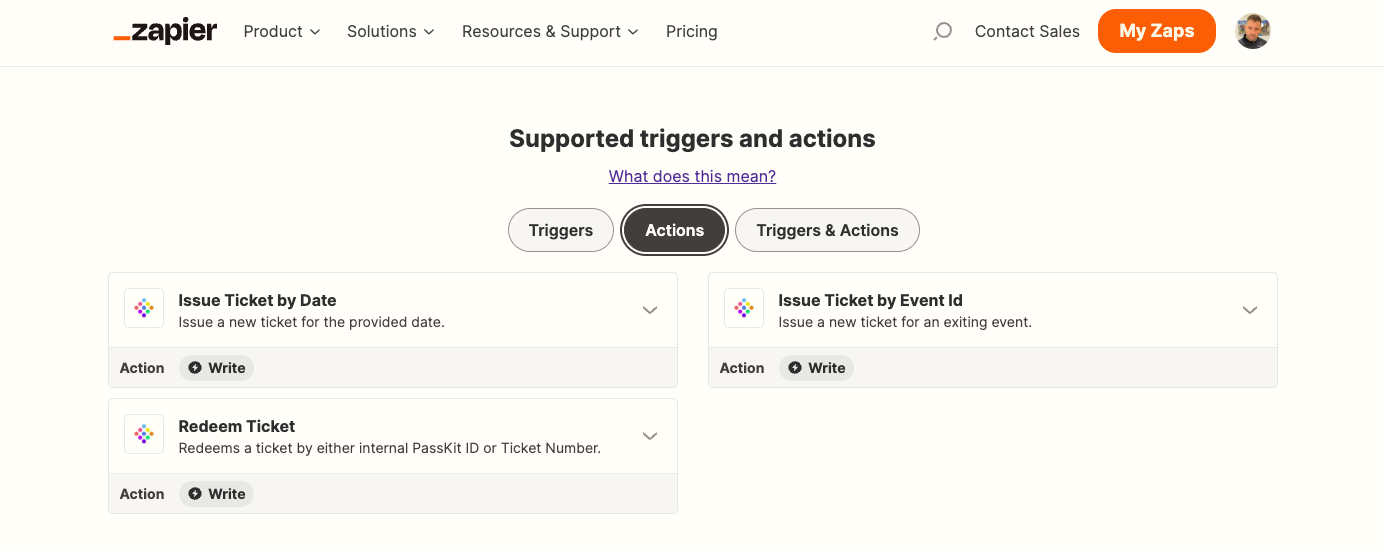
Task: Click the My Zaps button
Action: tap(1156, 31)
